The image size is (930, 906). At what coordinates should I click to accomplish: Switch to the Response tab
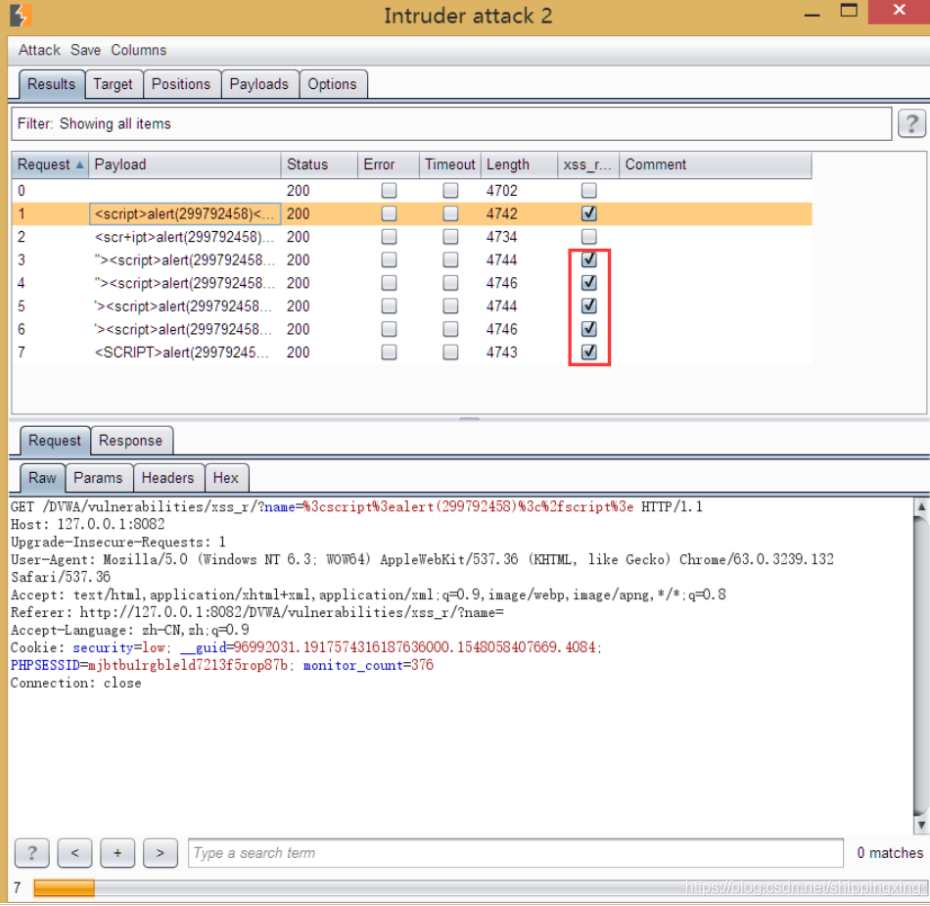[130, 441]
